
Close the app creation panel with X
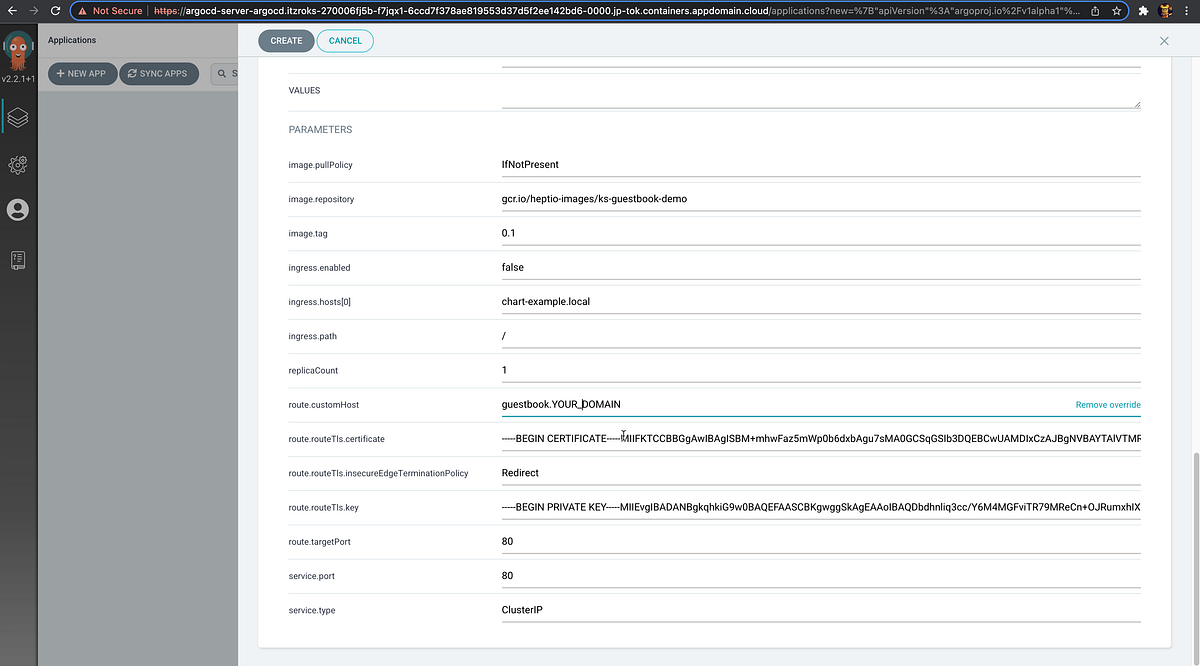click(1164, 40)
